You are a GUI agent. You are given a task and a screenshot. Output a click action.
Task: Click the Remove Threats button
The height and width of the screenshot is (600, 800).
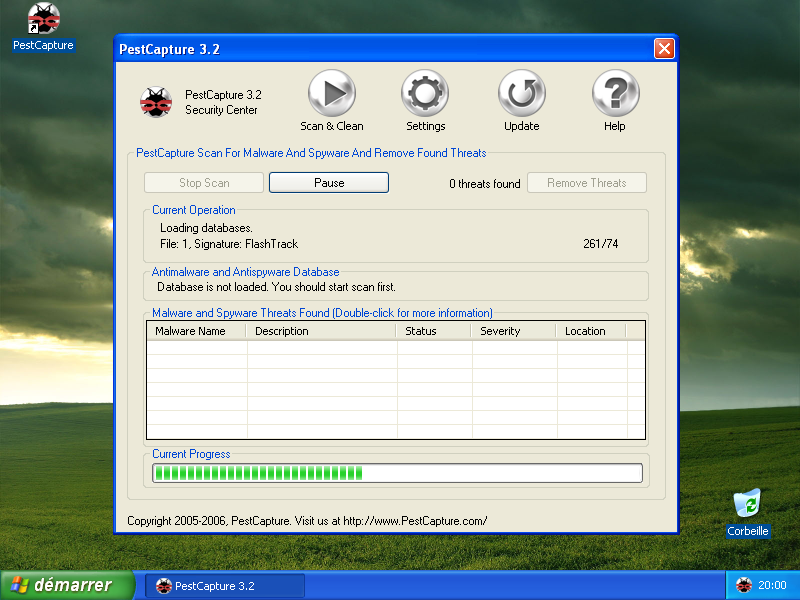click(x=587, y=183)
